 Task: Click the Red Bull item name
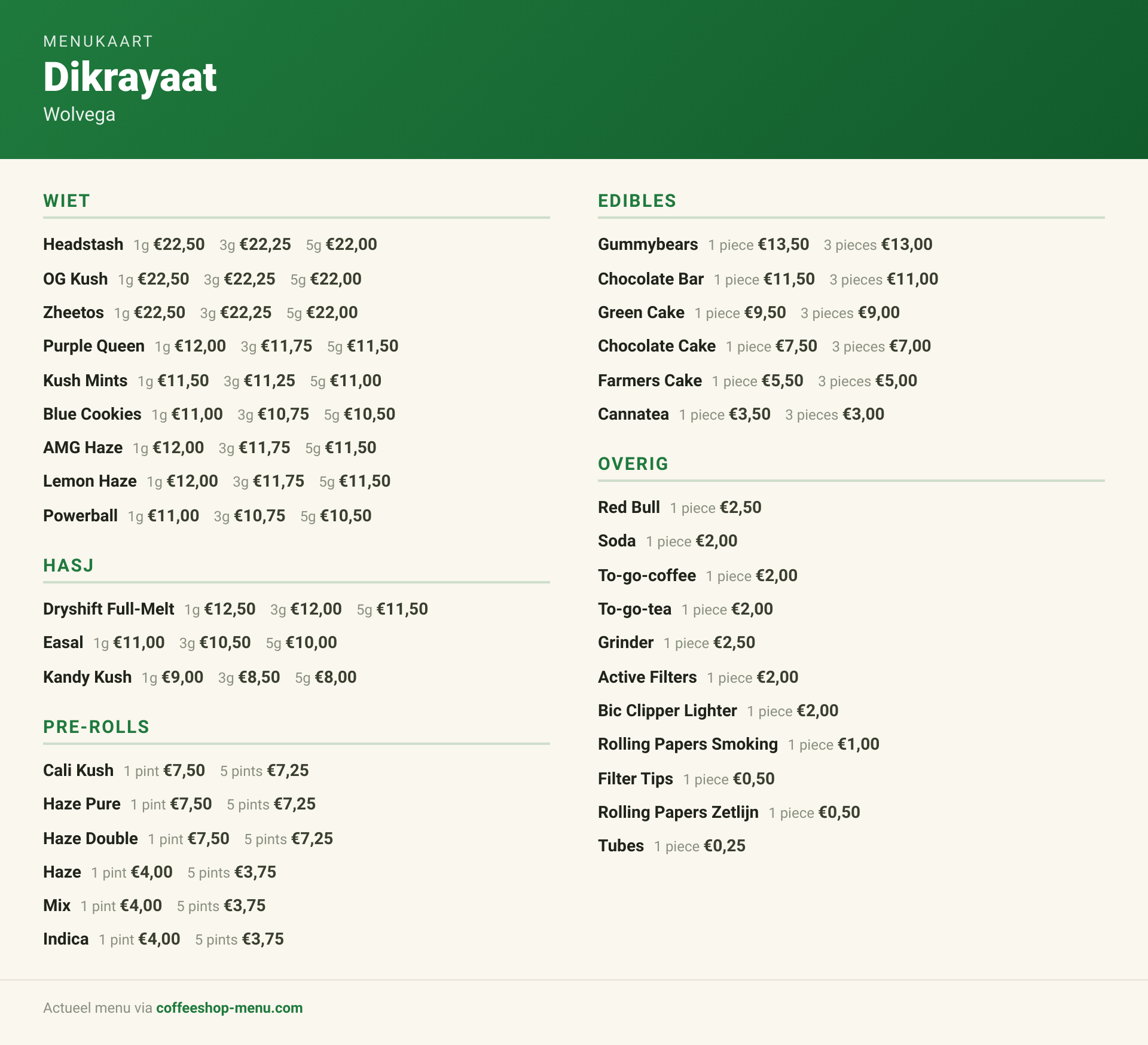click(629, 508)
